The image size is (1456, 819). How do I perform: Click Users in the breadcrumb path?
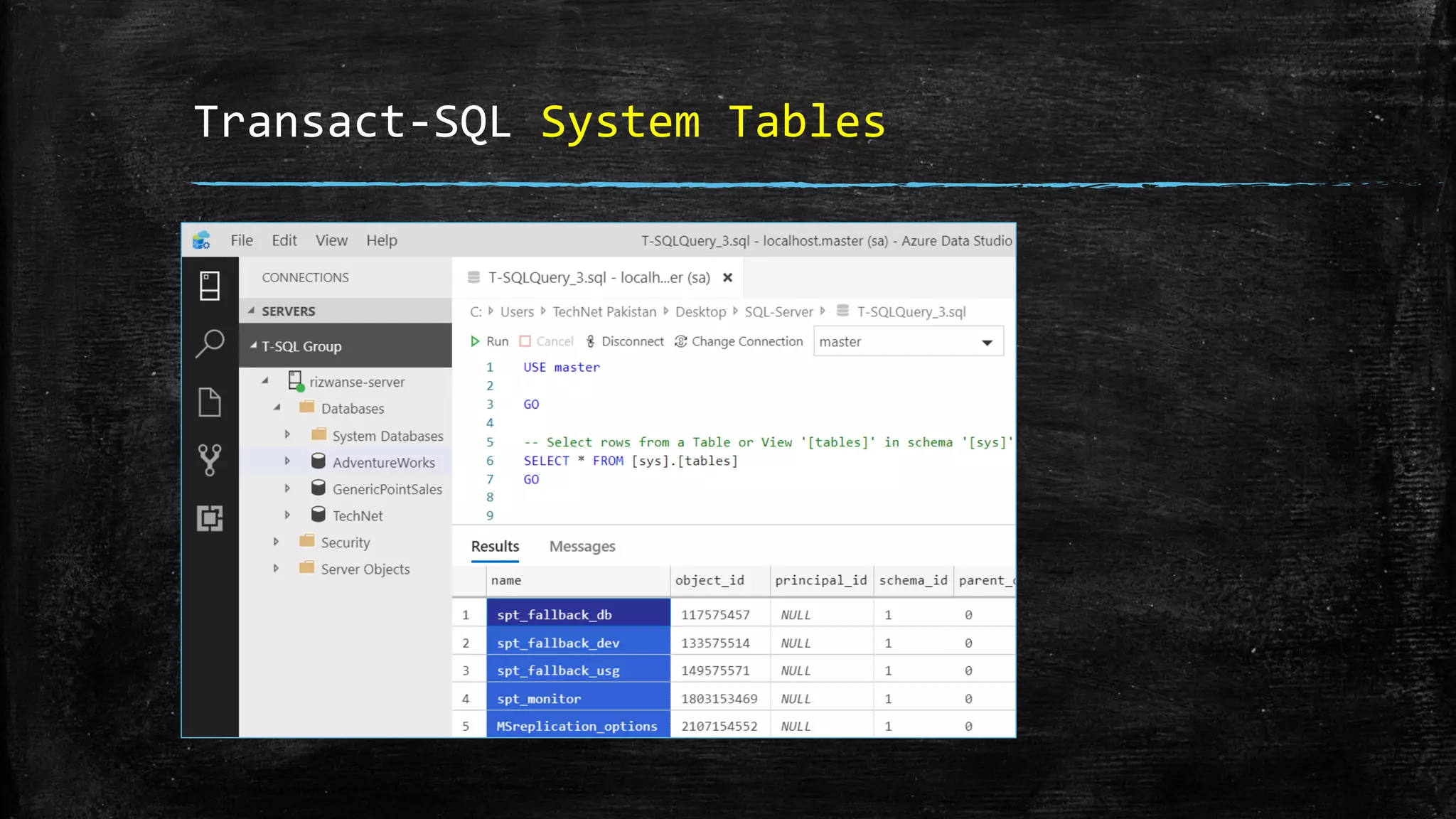point(517,312)
